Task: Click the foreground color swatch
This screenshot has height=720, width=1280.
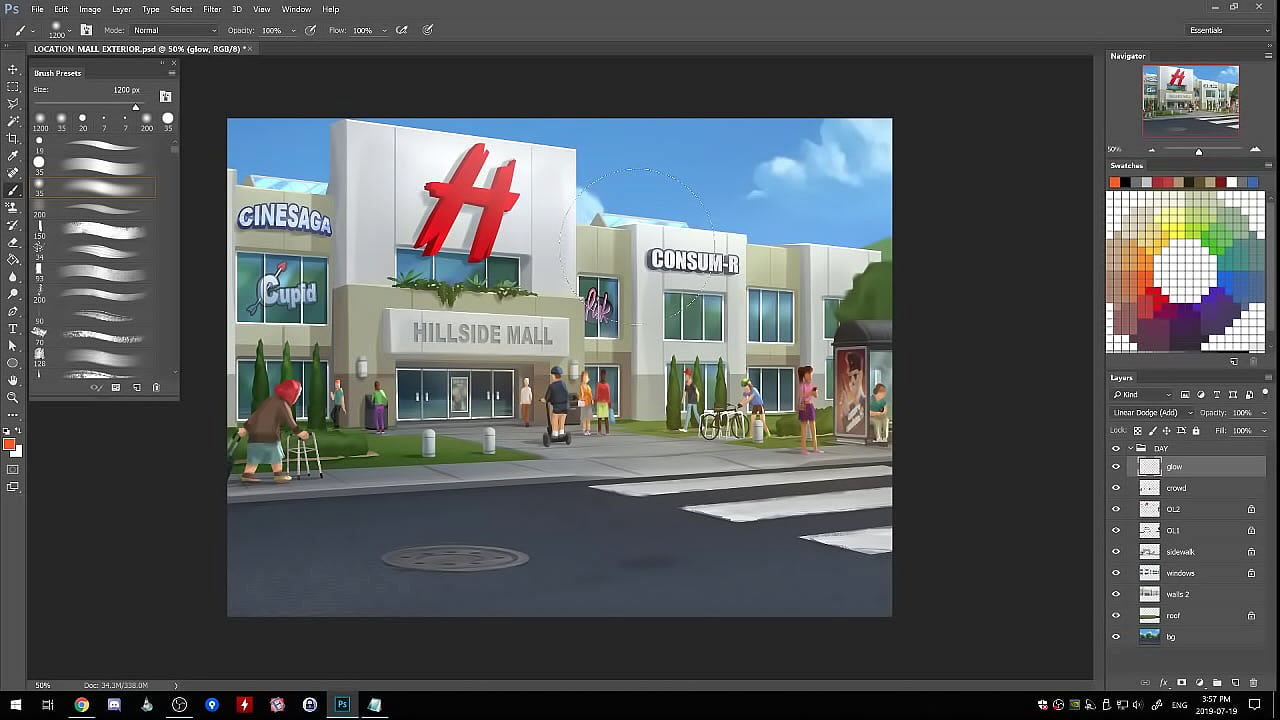Action: coord(9,444)
